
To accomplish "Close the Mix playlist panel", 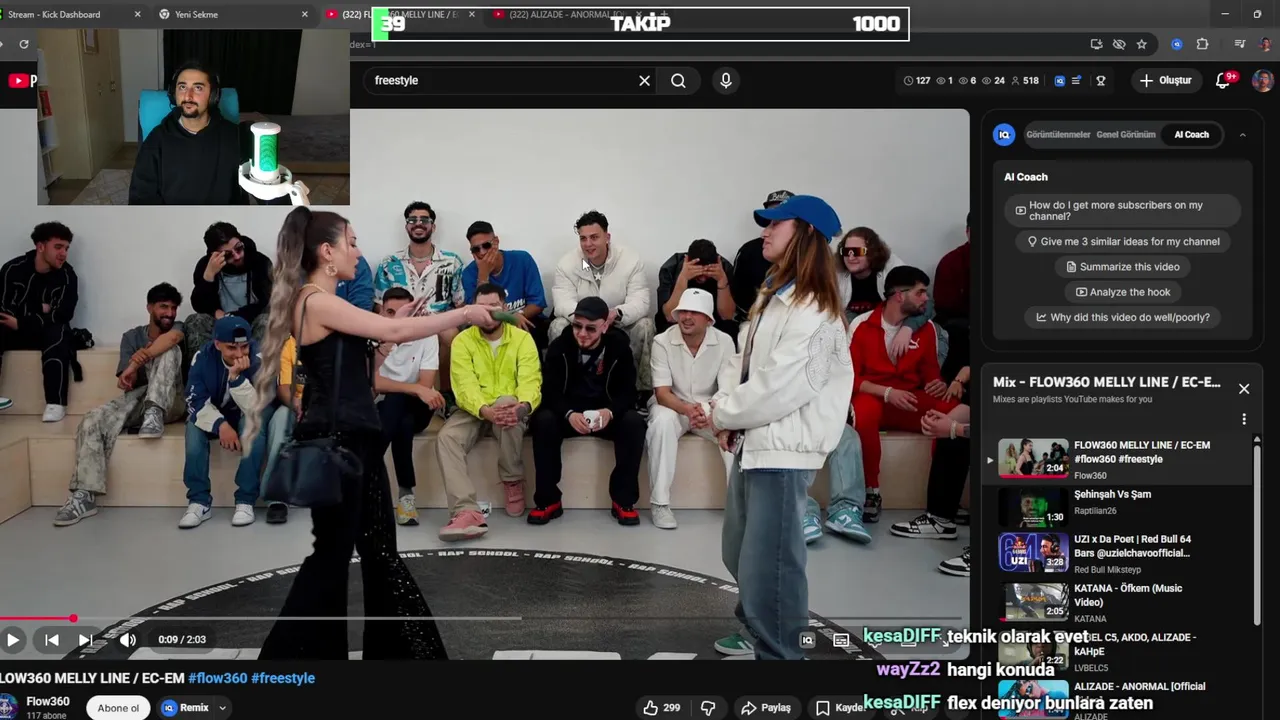I will pos(1244,389).
